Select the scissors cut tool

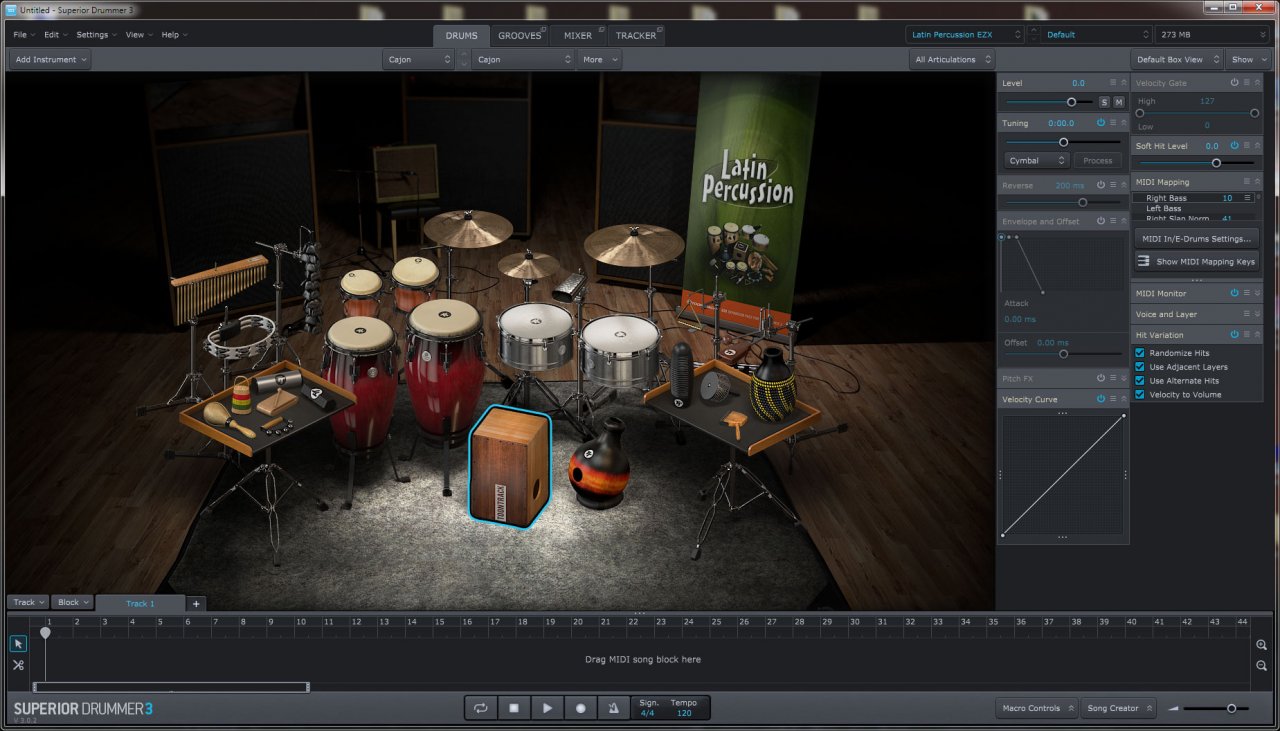pos(18,665)
